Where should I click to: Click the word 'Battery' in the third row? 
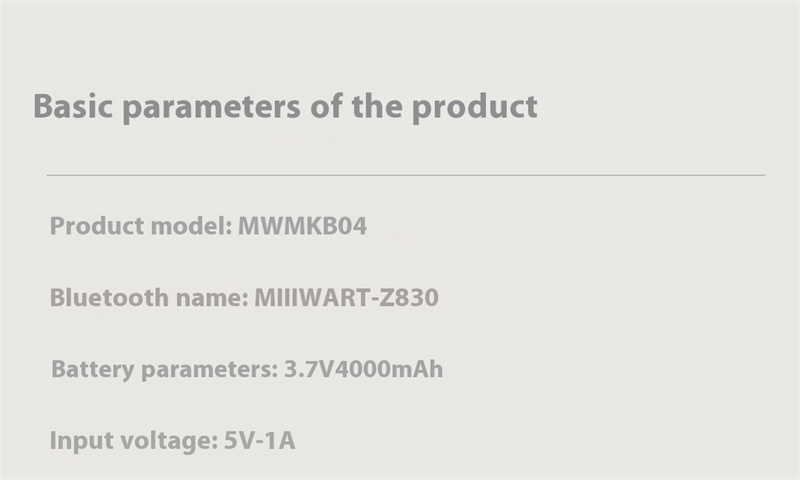[93, 370]
